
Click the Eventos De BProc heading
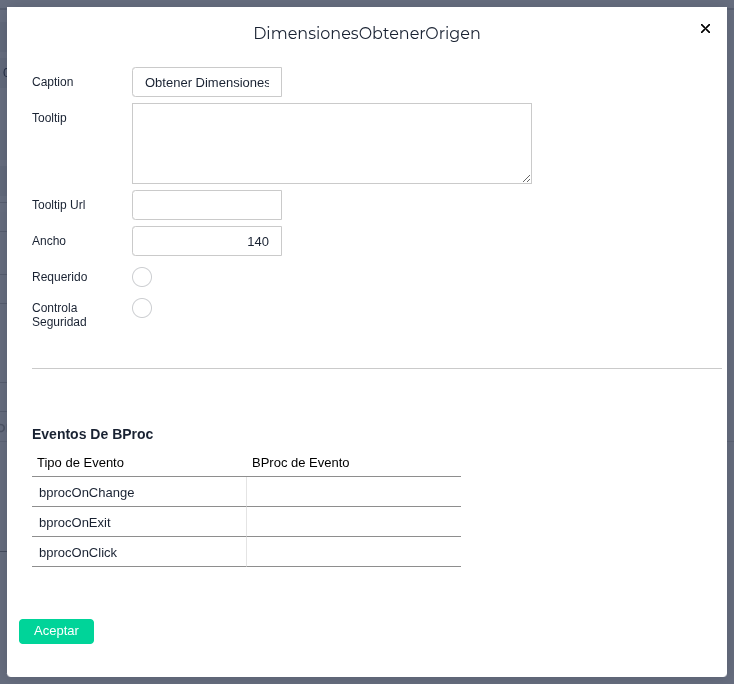[x=93, y=434]
